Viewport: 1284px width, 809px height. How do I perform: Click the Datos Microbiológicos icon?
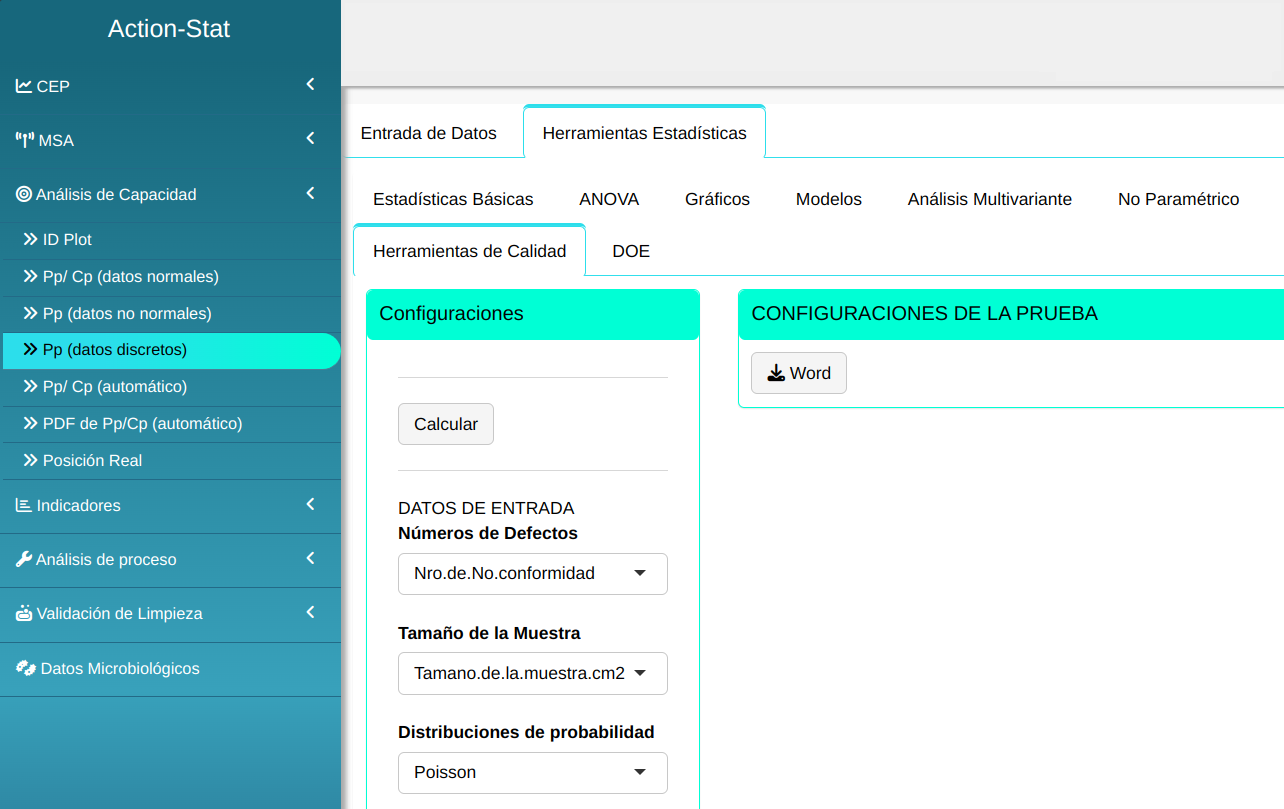tap(26, 668)
